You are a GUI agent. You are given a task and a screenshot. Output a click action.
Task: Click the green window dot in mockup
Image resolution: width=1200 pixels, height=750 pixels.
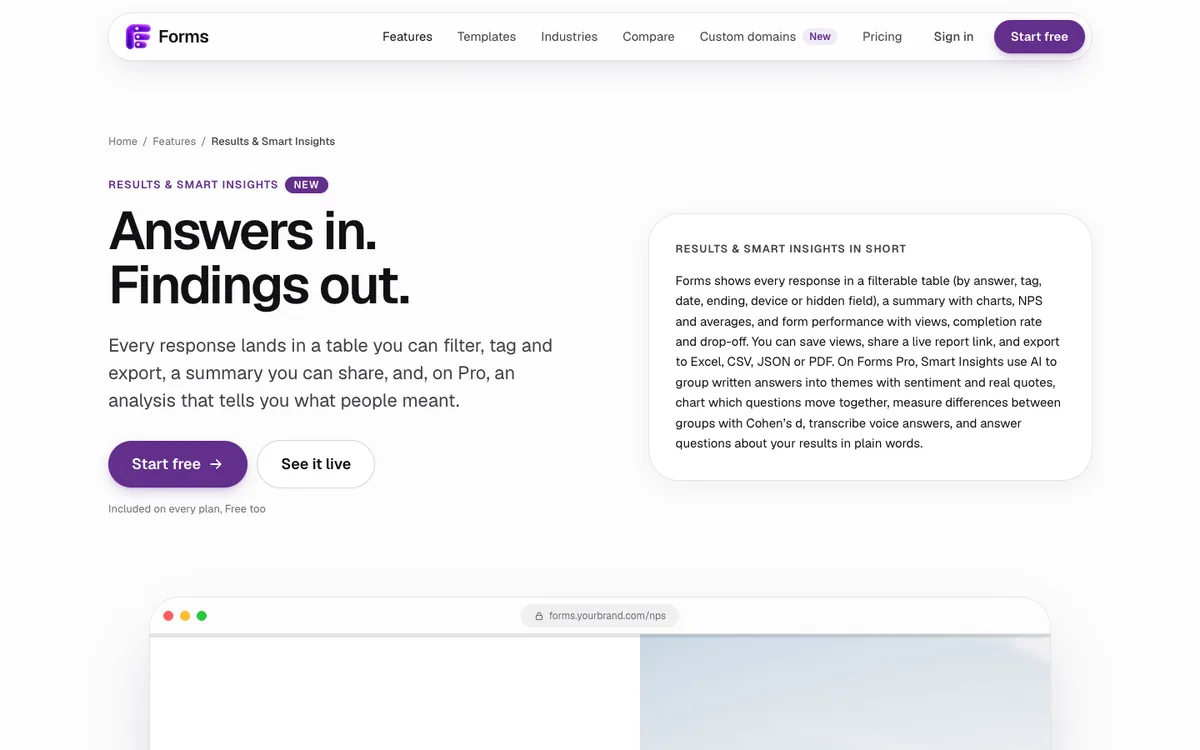coord(202,616)
